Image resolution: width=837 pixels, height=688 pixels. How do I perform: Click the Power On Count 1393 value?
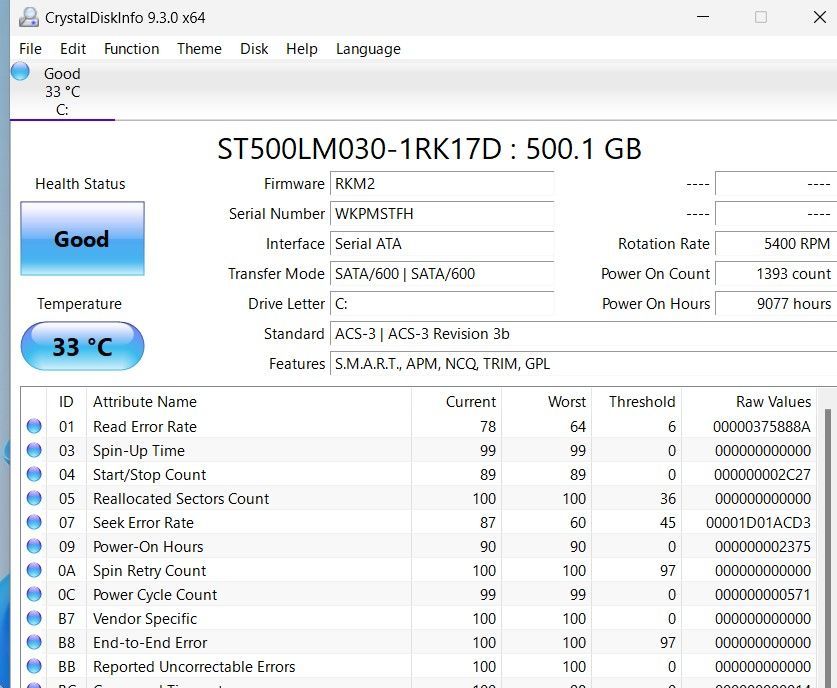click(x=776, y=274)
